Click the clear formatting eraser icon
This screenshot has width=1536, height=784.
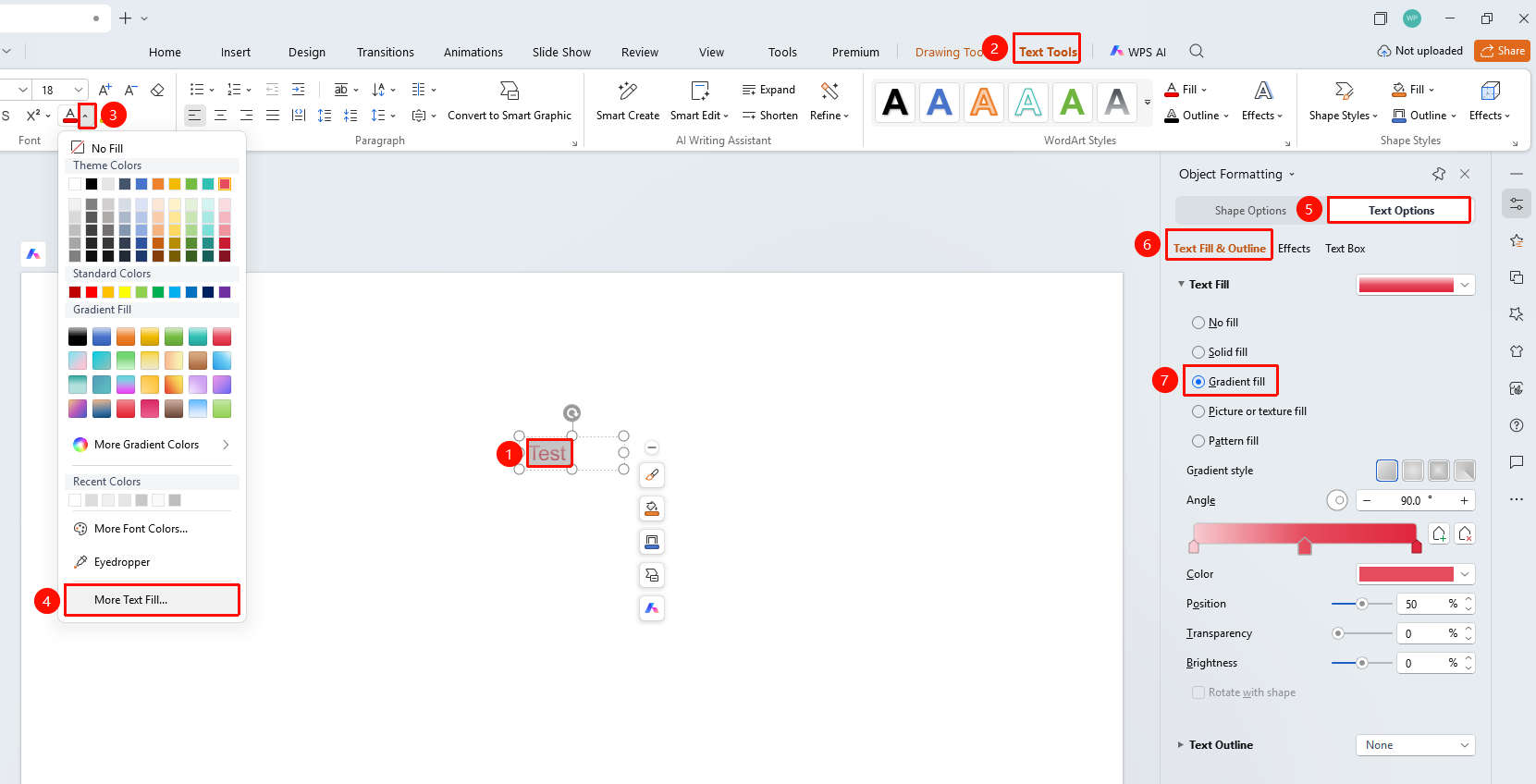pos(157,90)
